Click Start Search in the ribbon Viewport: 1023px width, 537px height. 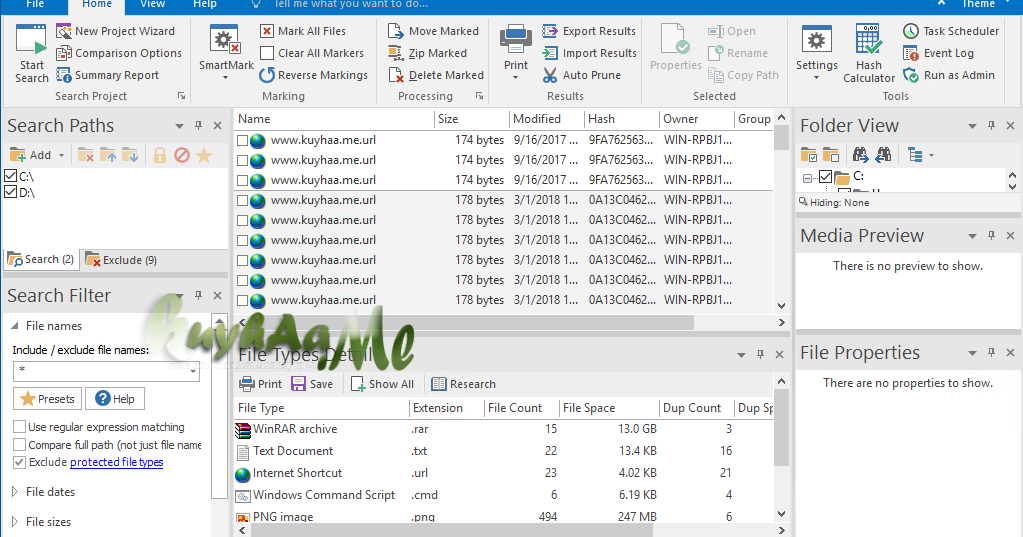pos(31,54)
